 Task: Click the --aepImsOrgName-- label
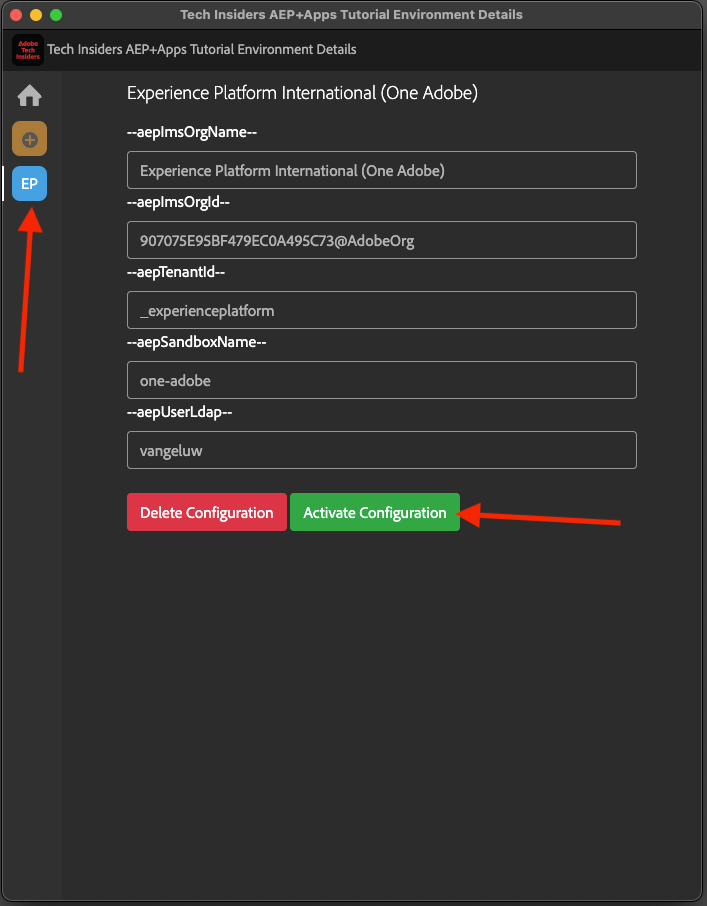click(x=192, y=132)
